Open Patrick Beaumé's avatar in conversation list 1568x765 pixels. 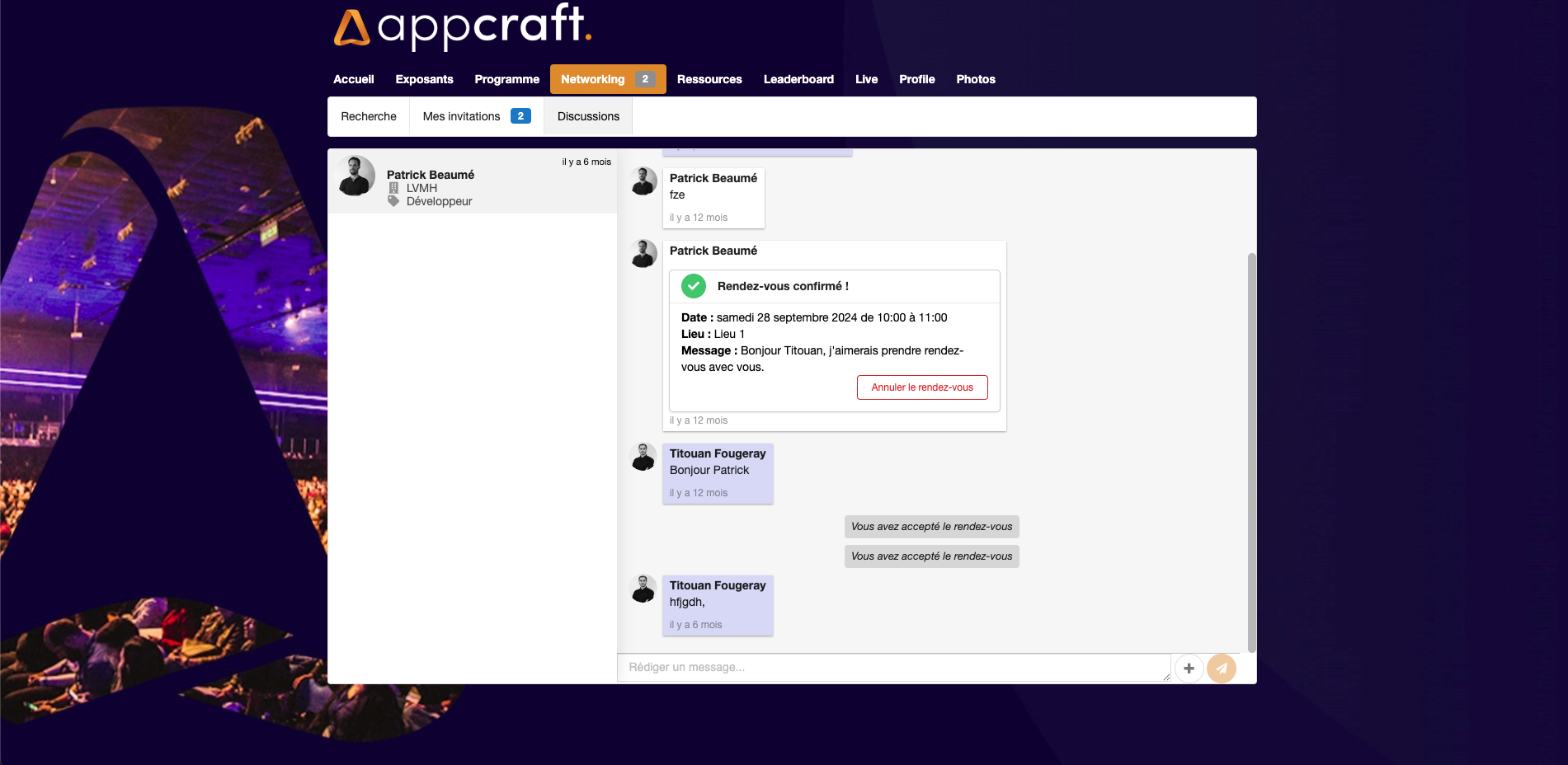tap(356, 176)
